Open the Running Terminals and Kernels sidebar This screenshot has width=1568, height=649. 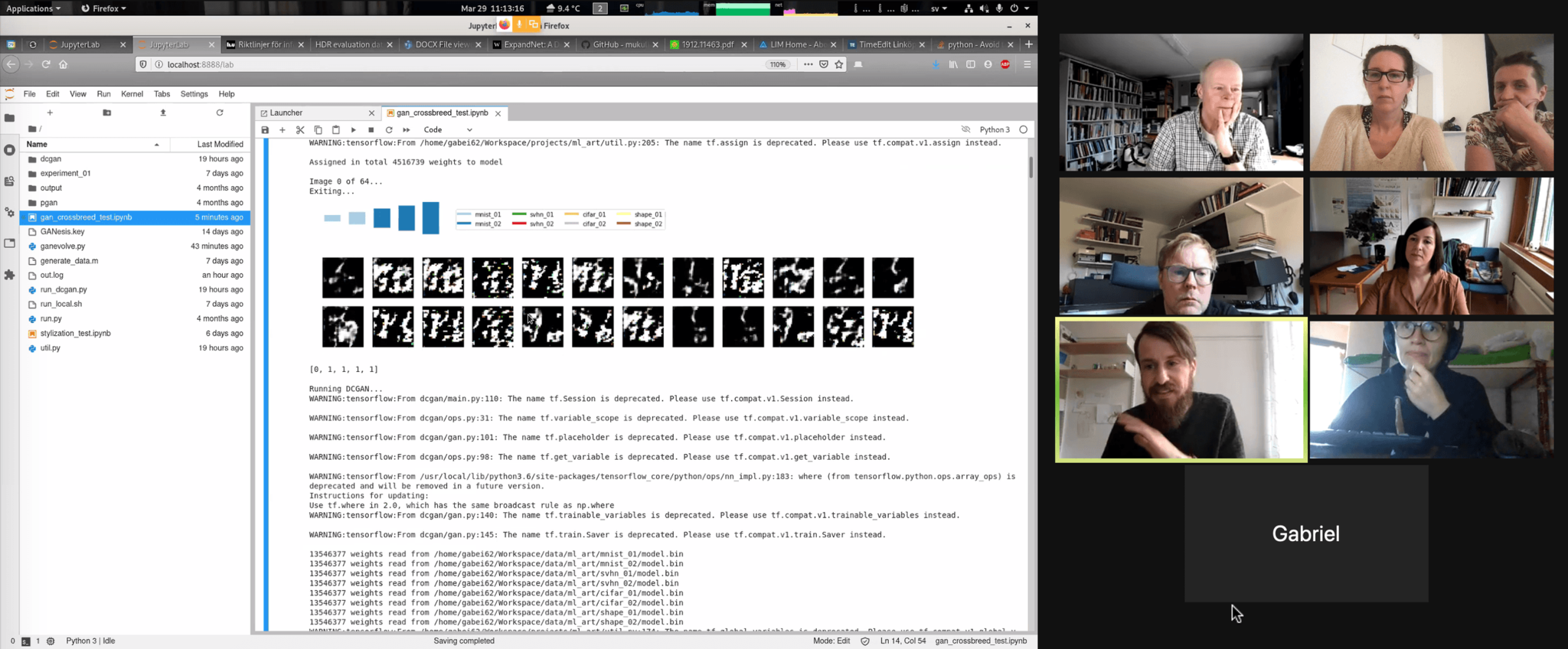click(9, 150)
